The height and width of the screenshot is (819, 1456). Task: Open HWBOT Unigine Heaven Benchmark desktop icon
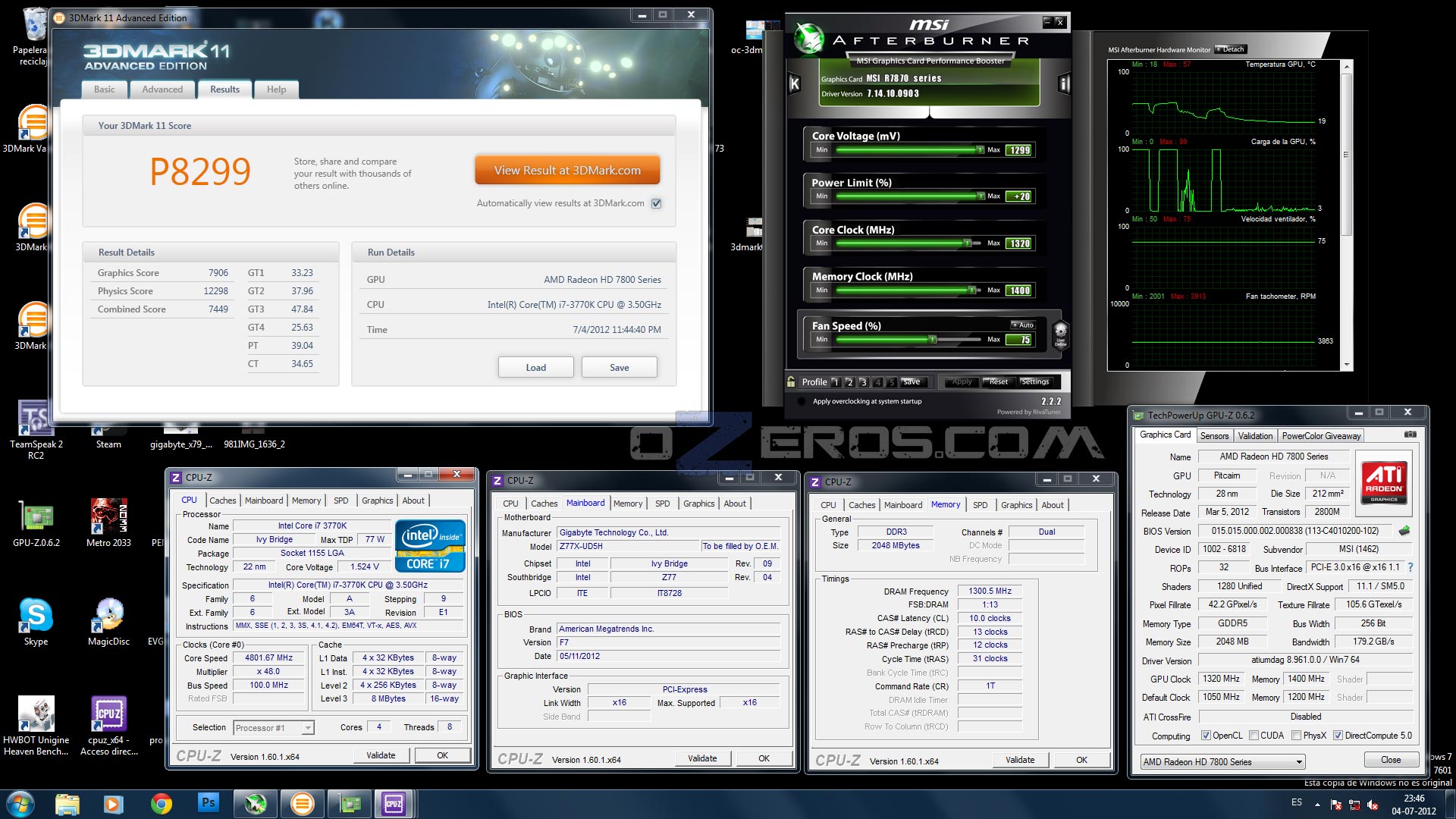click(x=36, y=726)
